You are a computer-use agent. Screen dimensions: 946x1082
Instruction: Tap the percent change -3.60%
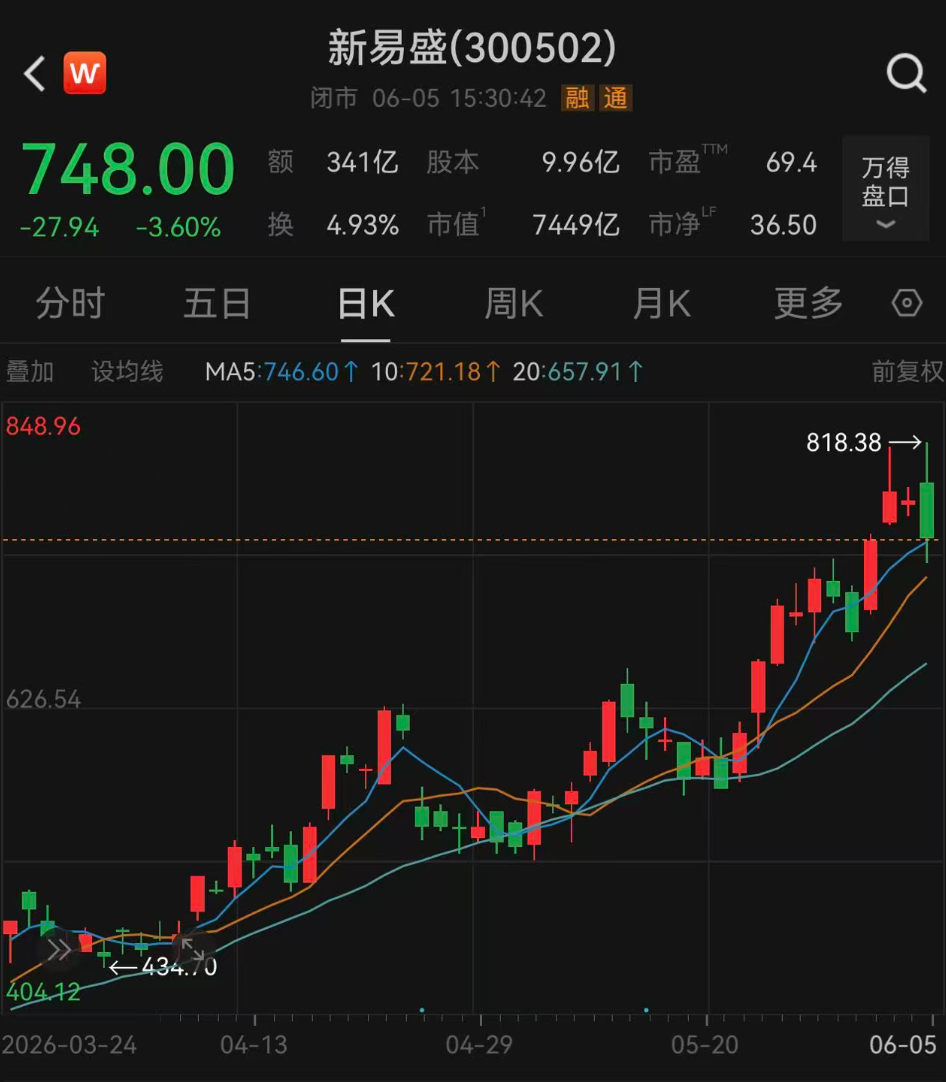178,228
